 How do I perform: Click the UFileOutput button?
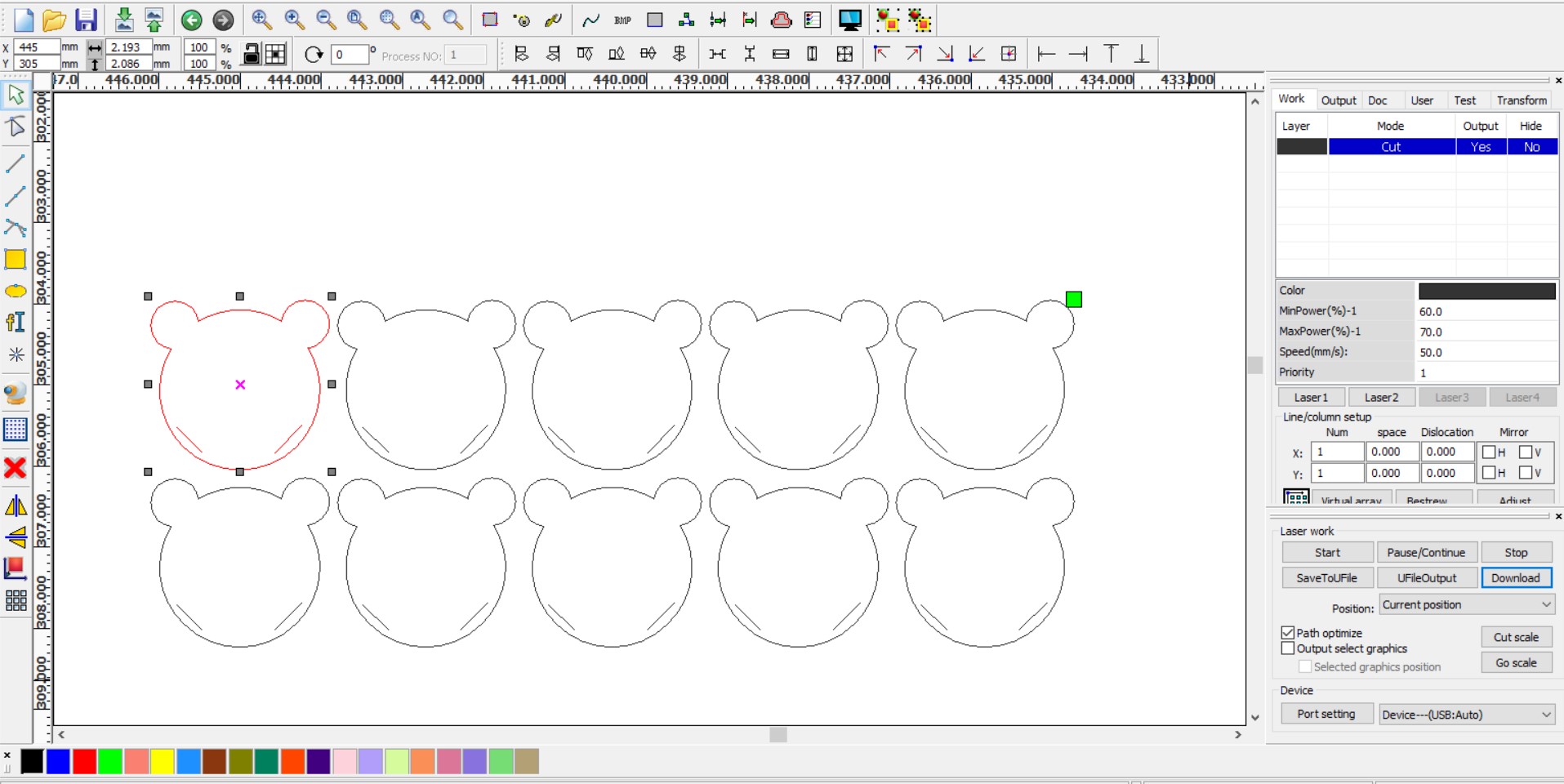1426,578
